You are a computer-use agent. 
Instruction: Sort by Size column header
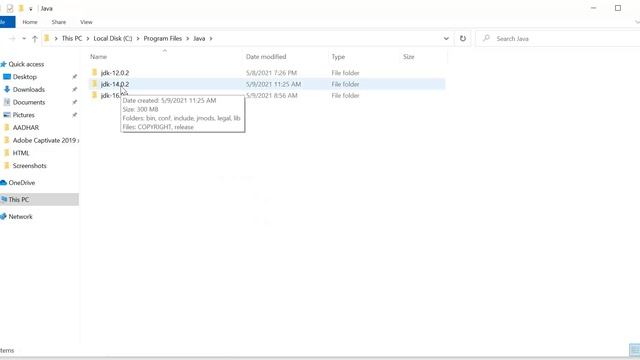409,57
